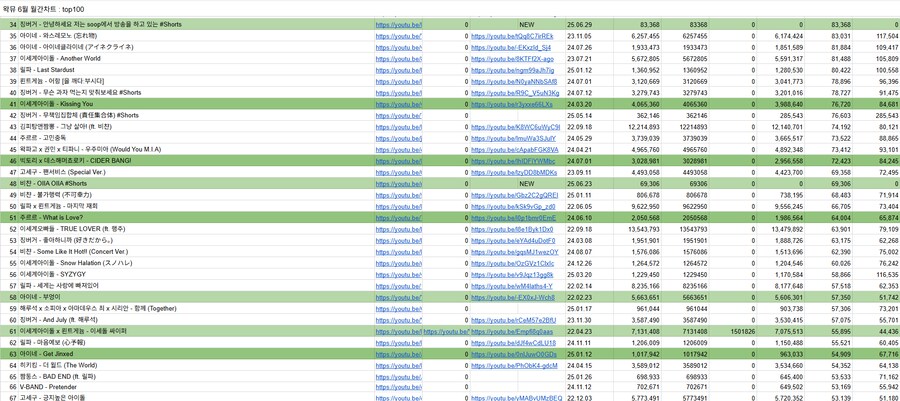
Task: Select value cell '7,075,513'
Action: point(781,331)
